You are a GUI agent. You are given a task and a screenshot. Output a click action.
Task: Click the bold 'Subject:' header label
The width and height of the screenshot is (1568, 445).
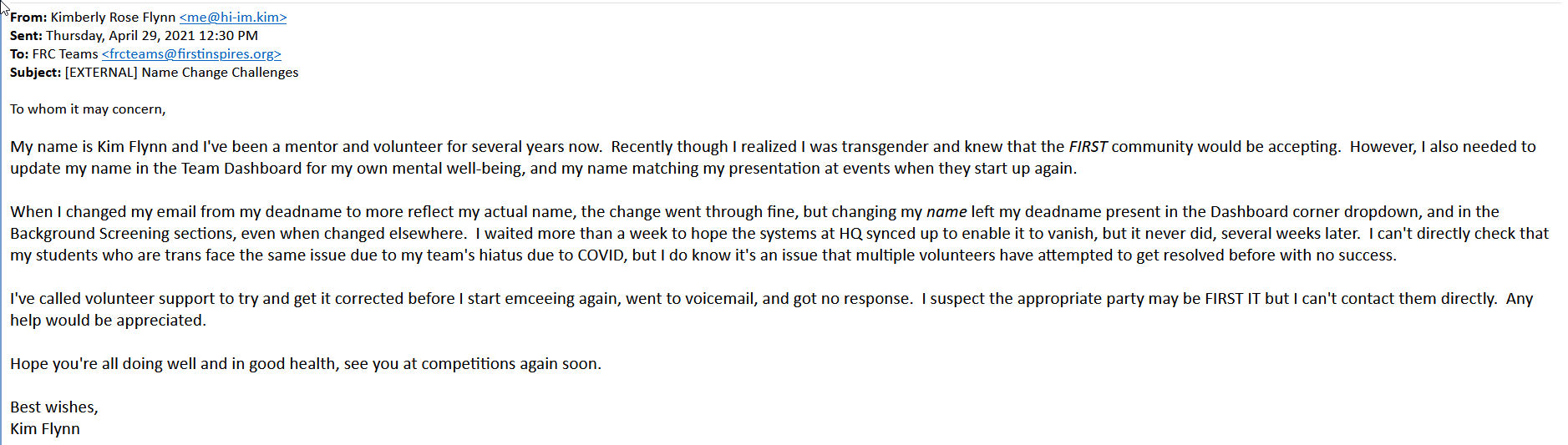(36, 73)
